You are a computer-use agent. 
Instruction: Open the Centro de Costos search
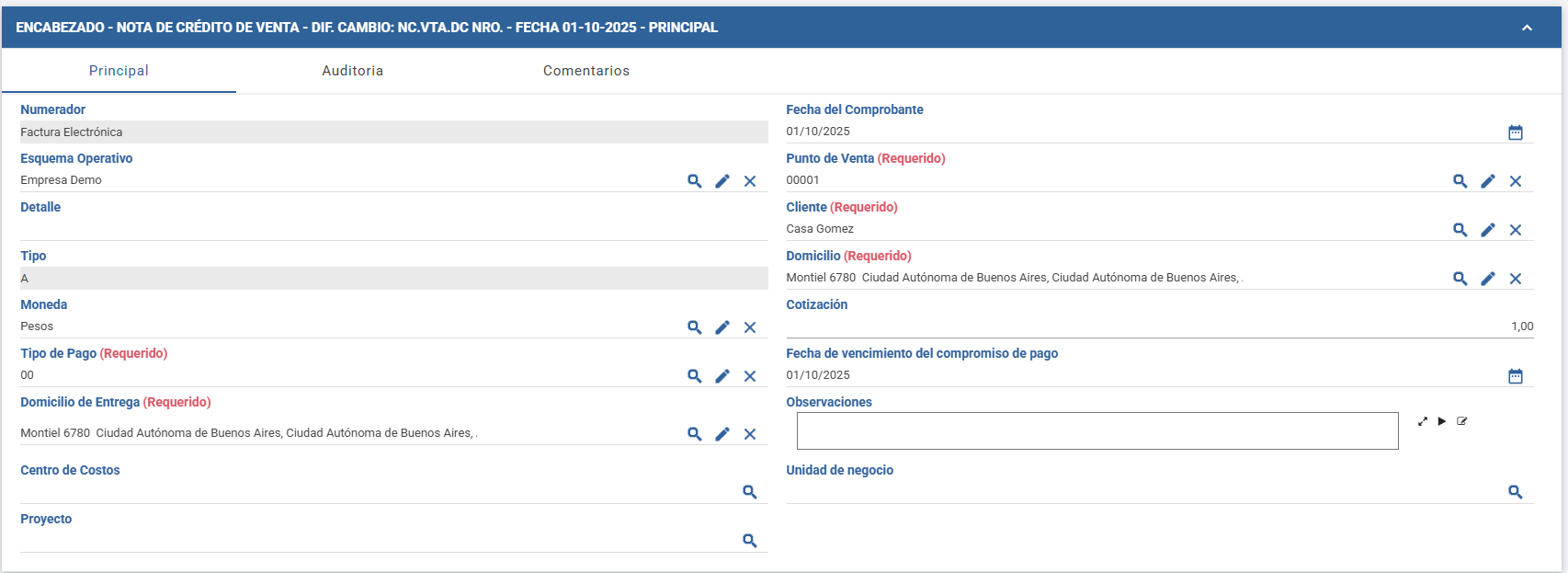click(x=750, y=492)
